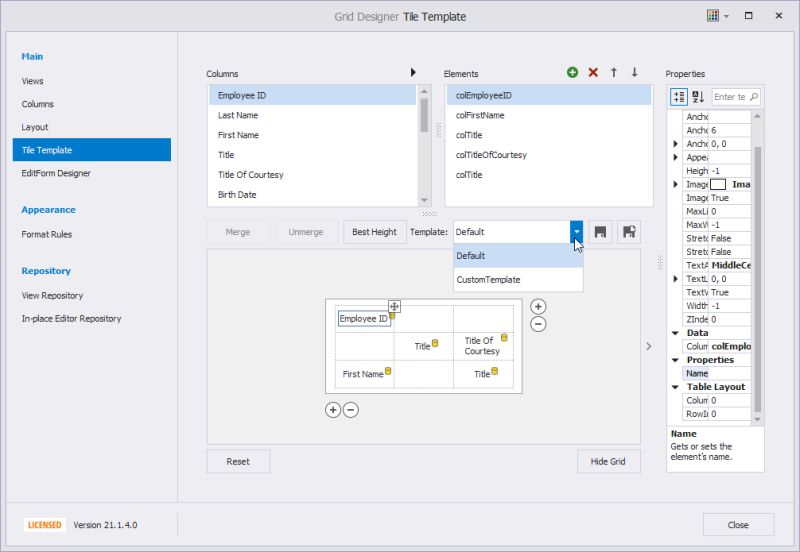Click the Reset button
Screen dimensions: 800x552
(238, 462)
